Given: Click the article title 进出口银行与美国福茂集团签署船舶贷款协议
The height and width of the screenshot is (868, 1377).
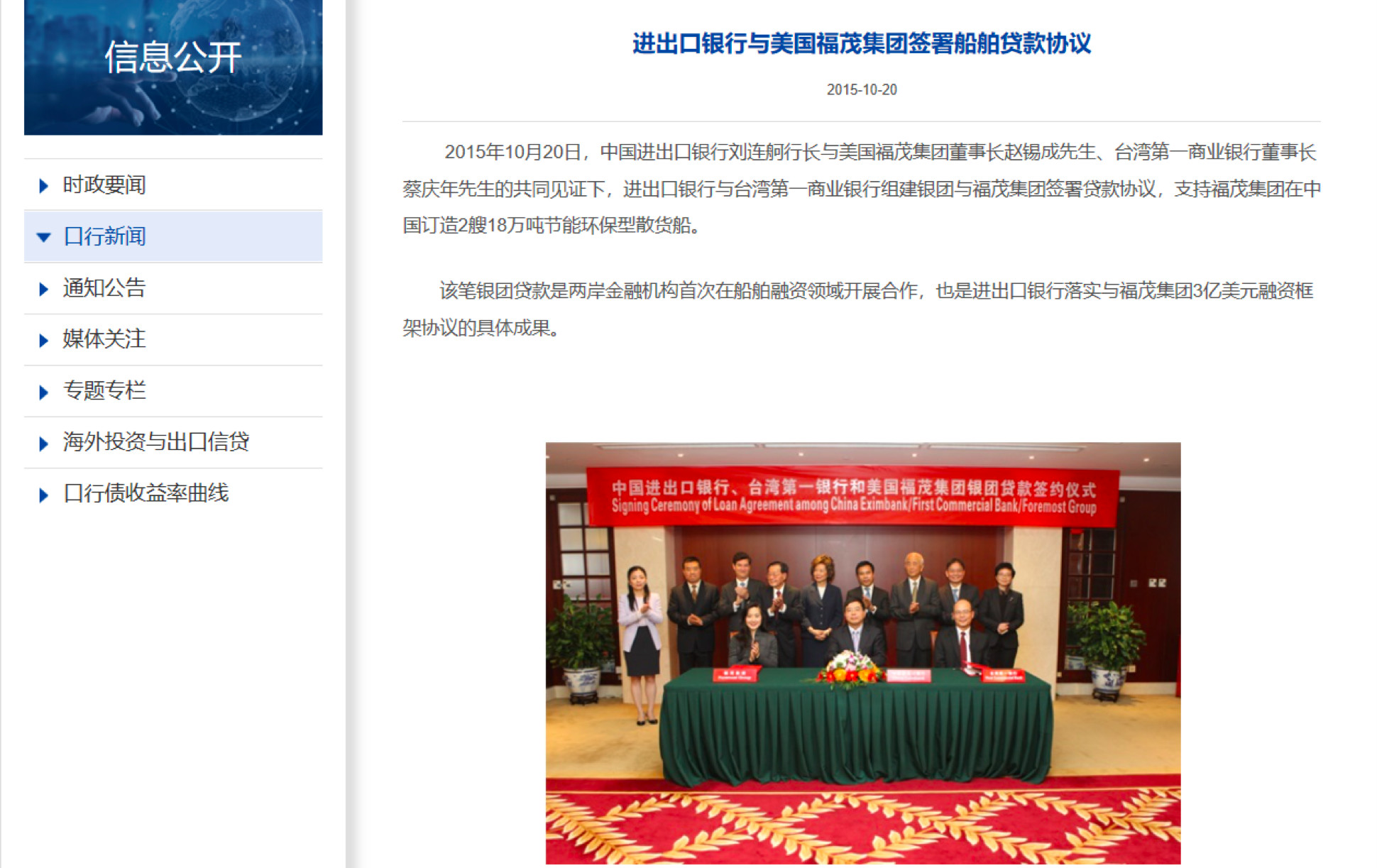Looking at the screenshot, I should [862, 43].
